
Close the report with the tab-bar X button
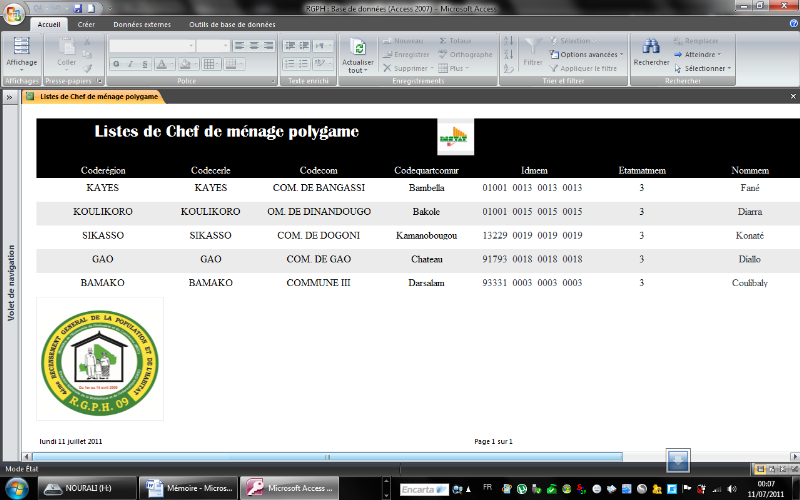(x=793, y=96)
